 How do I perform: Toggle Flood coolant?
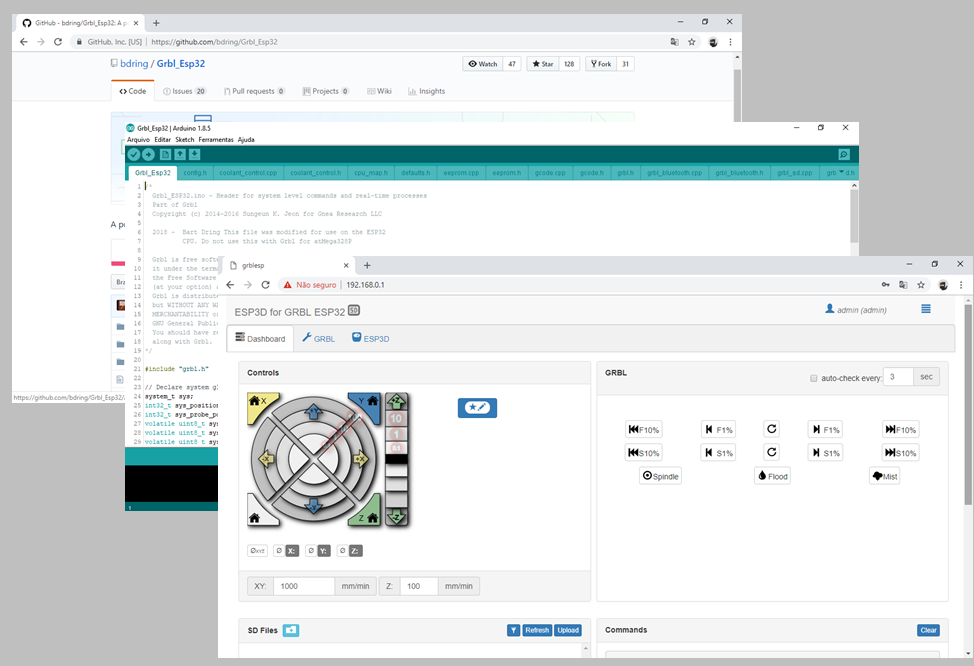772,476
